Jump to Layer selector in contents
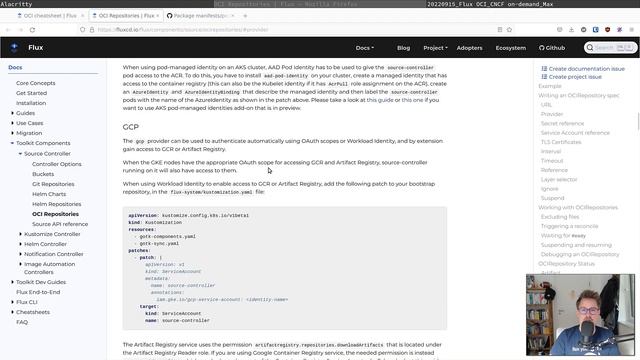 (559, 179)
